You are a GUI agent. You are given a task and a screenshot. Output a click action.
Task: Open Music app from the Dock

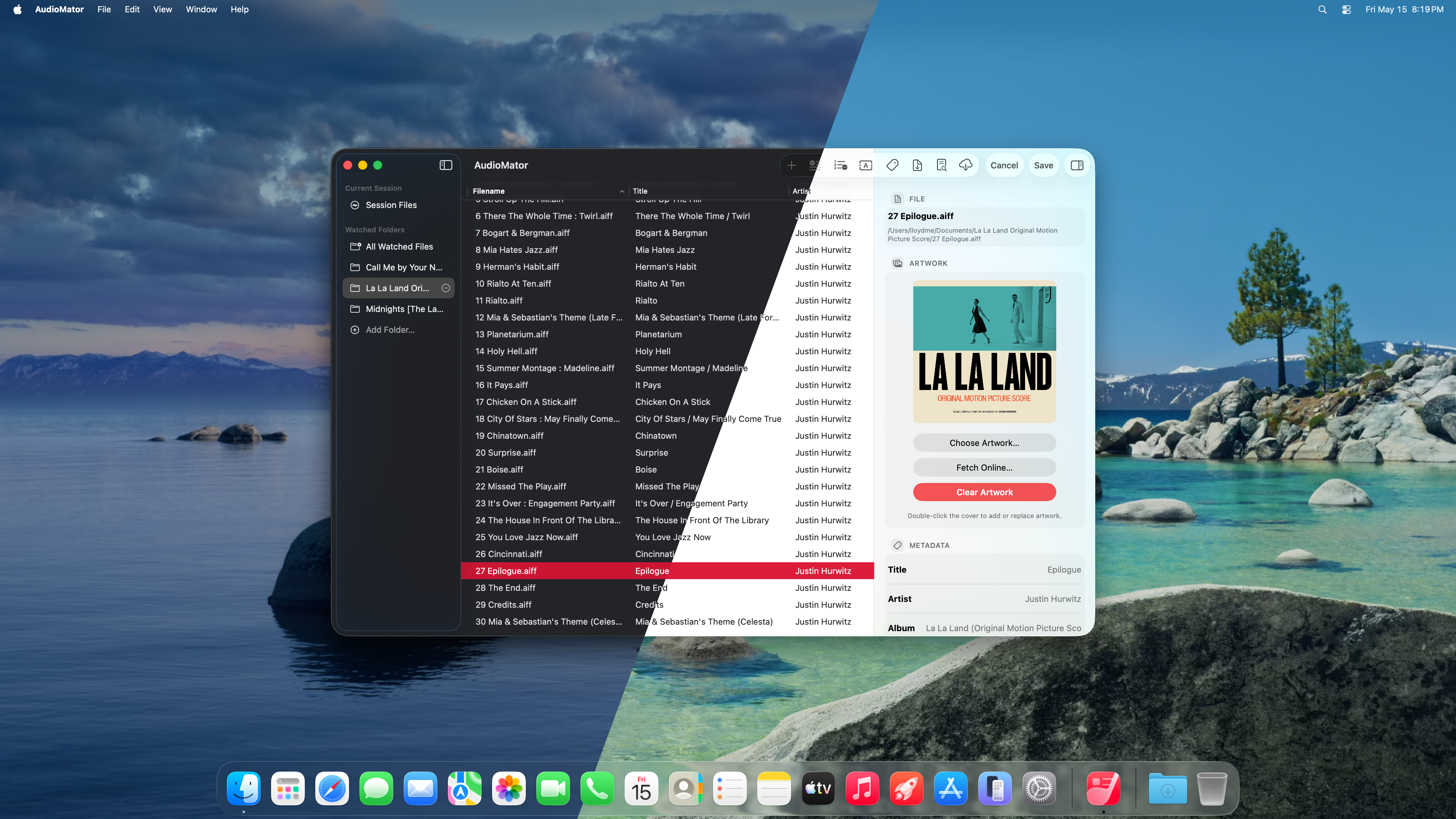tap(863, 788)
